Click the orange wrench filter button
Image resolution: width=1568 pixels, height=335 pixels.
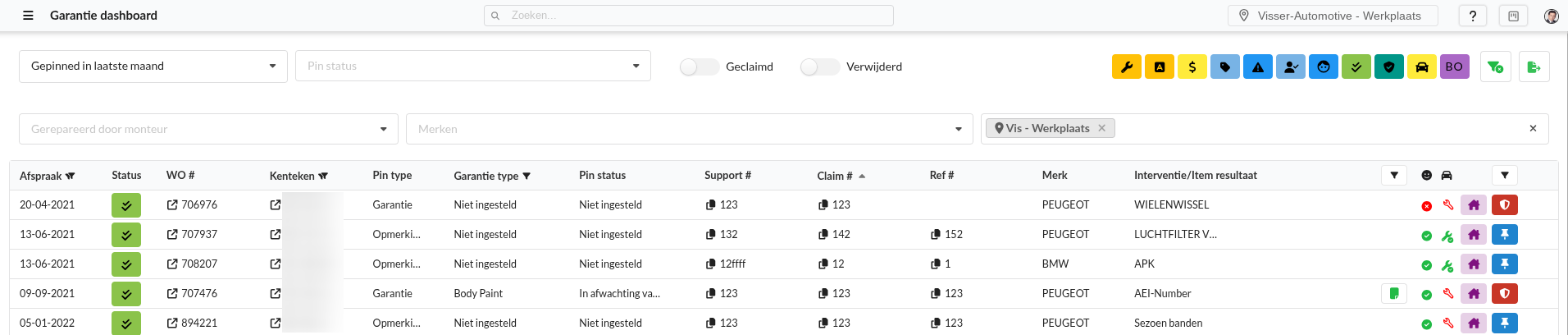(1126, 67)
